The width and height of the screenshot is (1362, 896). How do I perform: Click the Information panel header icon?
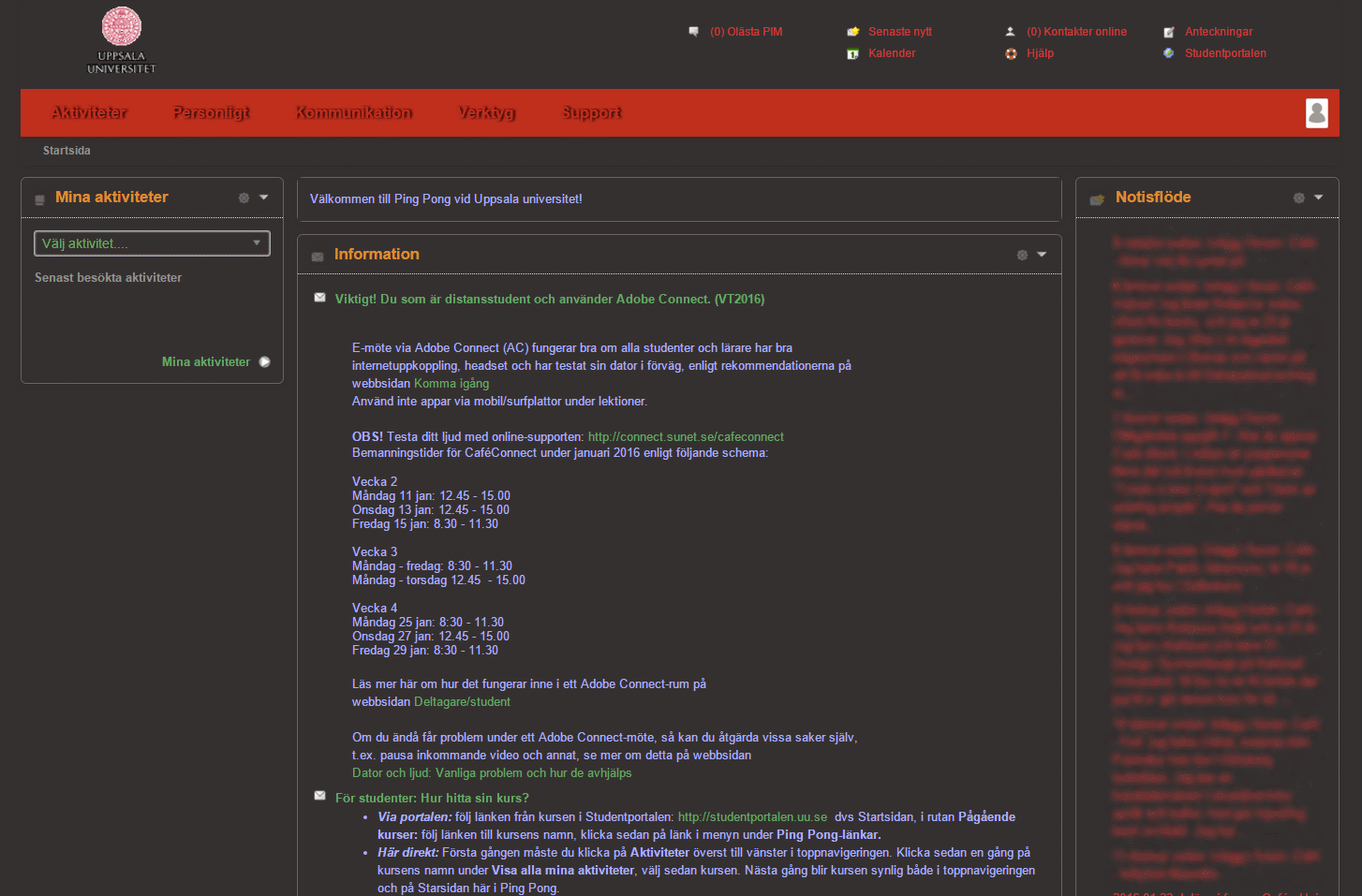point(318,256)
